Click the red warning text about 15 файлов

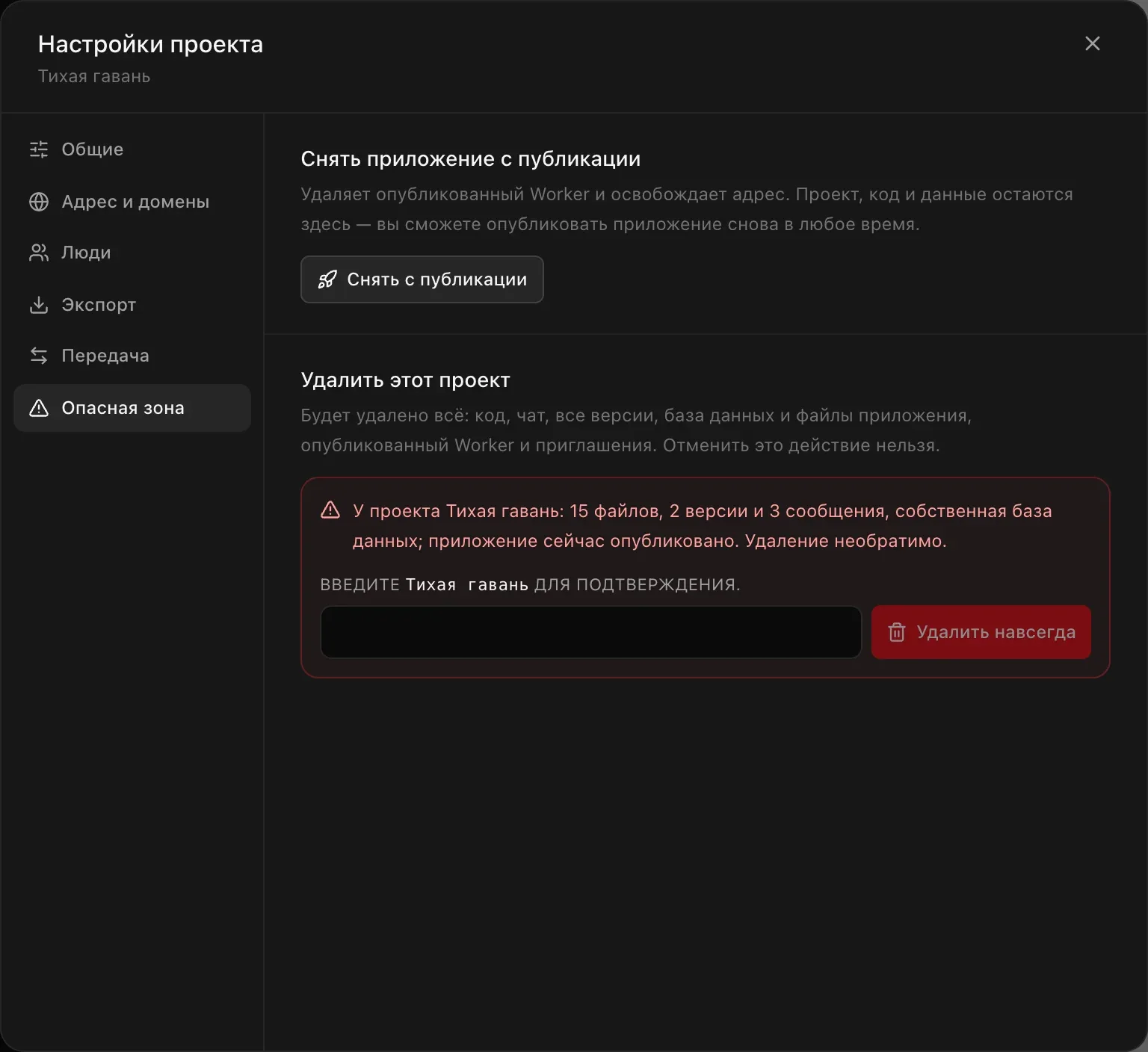coord(703,526)
